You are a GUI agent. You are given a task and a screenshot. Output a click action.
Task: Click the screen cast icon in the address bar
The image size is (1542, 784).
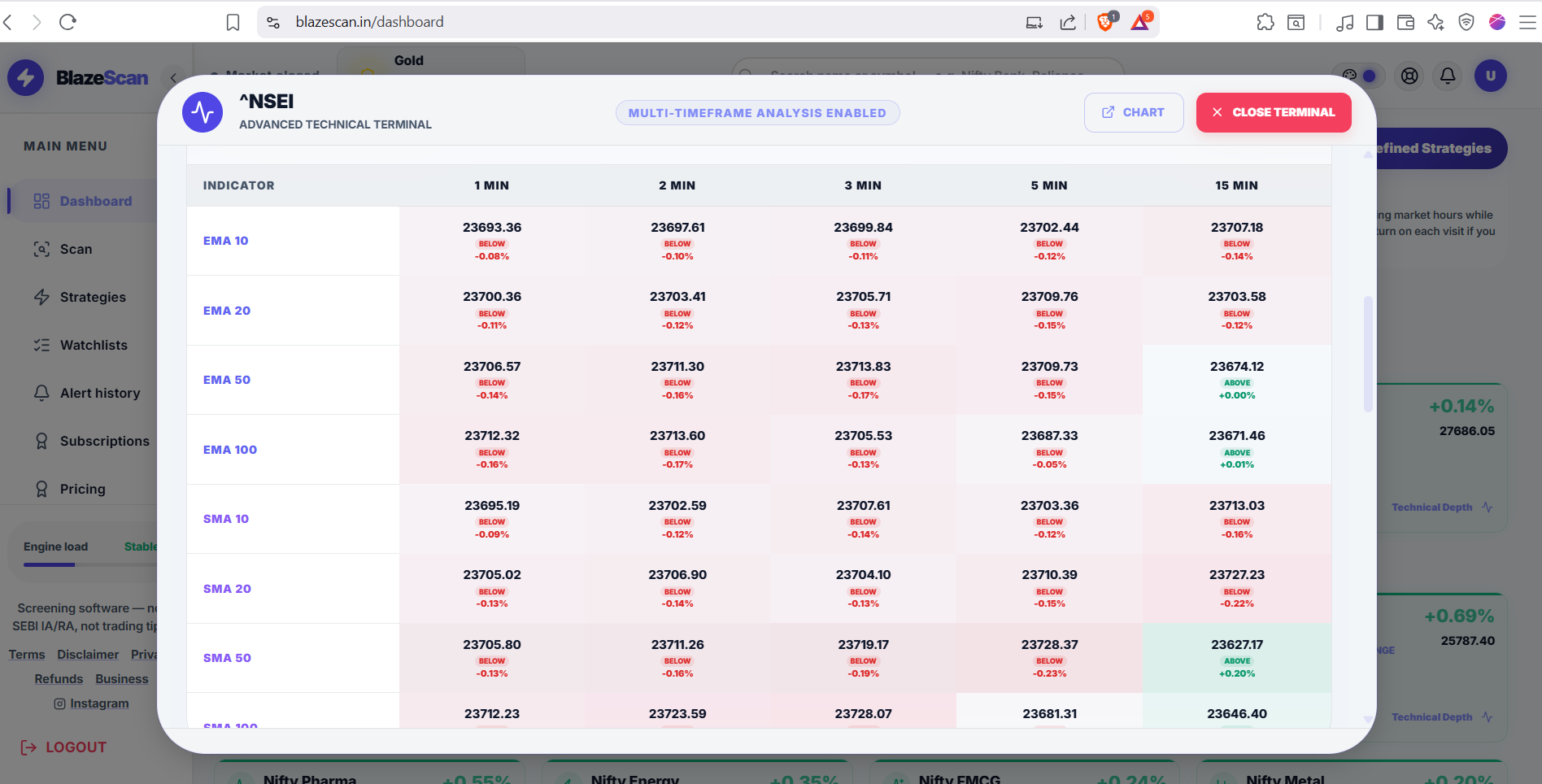1035,23
